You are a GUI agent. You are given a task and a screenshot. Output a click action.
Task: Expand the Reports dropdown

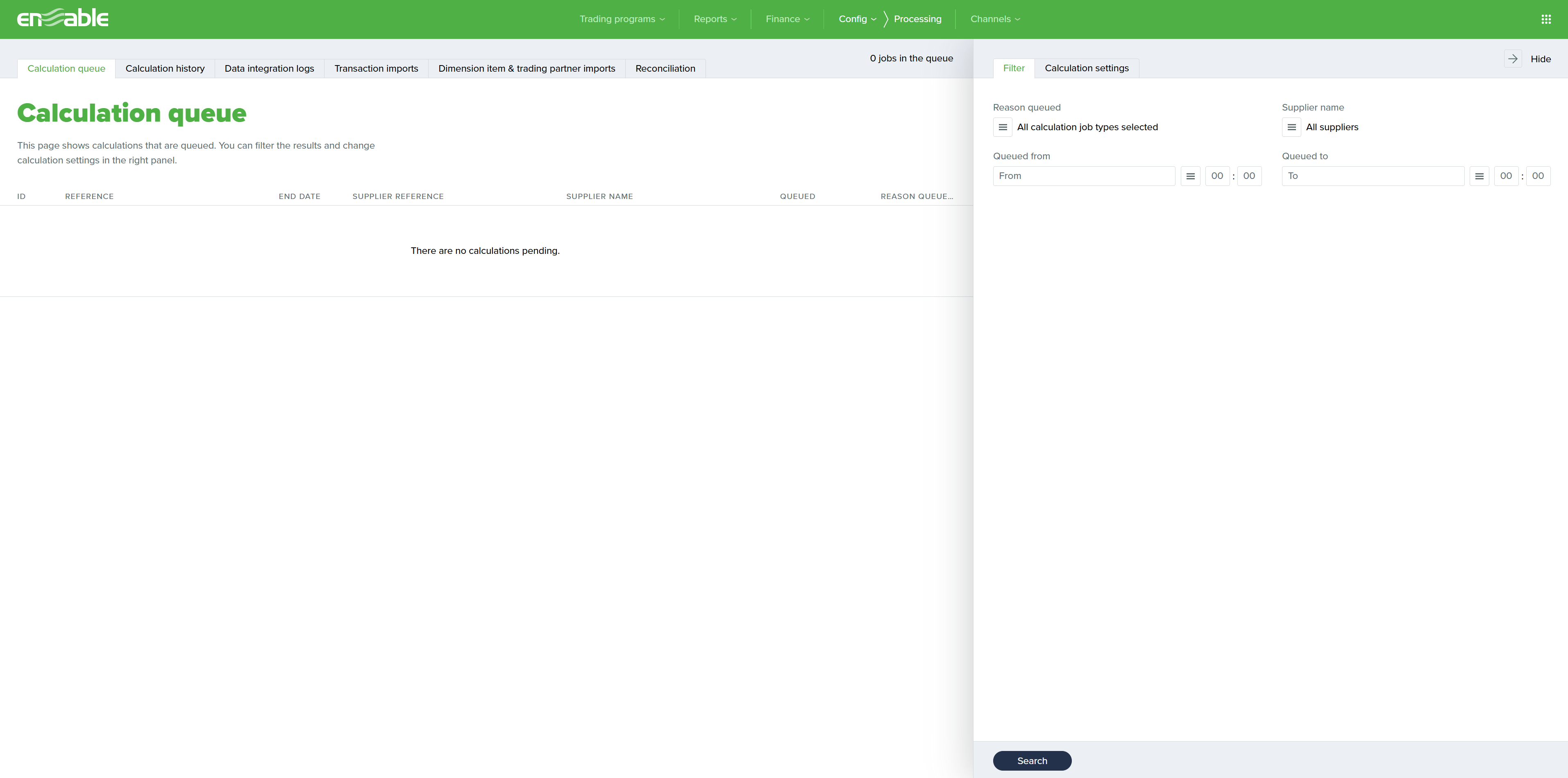[715, 20]
